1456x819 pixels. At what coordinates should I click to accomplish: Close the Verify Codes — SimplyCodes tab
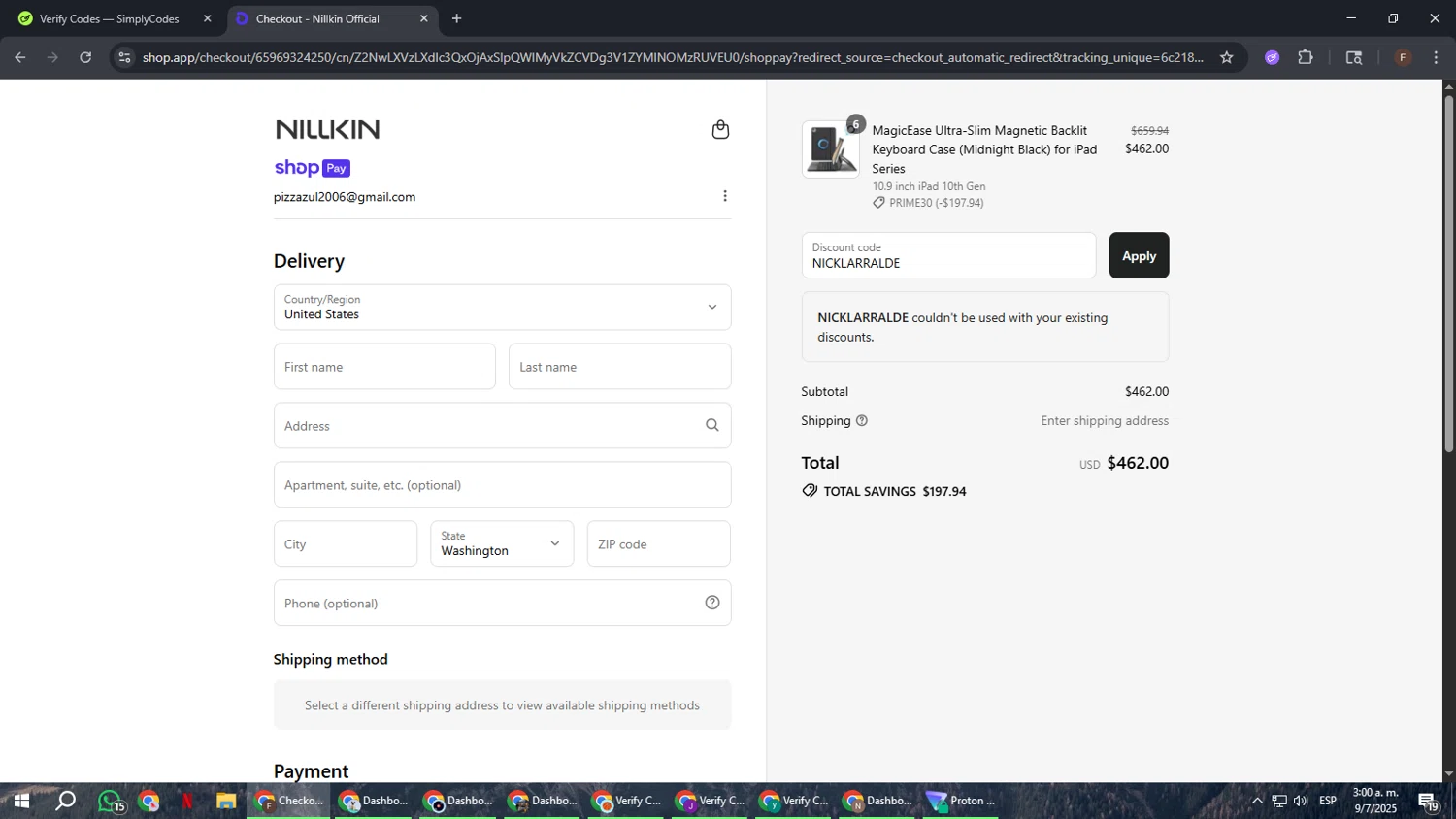click(x=207, y=18)
